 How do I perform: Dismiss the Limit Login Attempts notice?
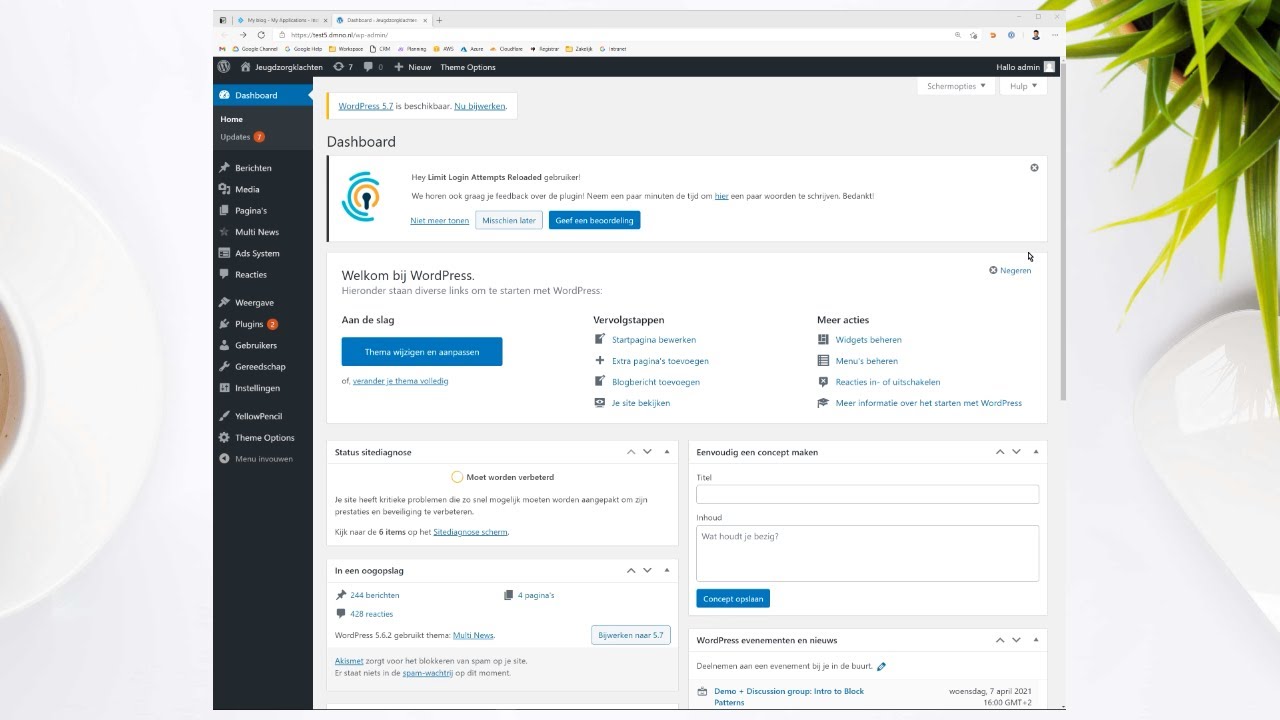[1034, 168]
